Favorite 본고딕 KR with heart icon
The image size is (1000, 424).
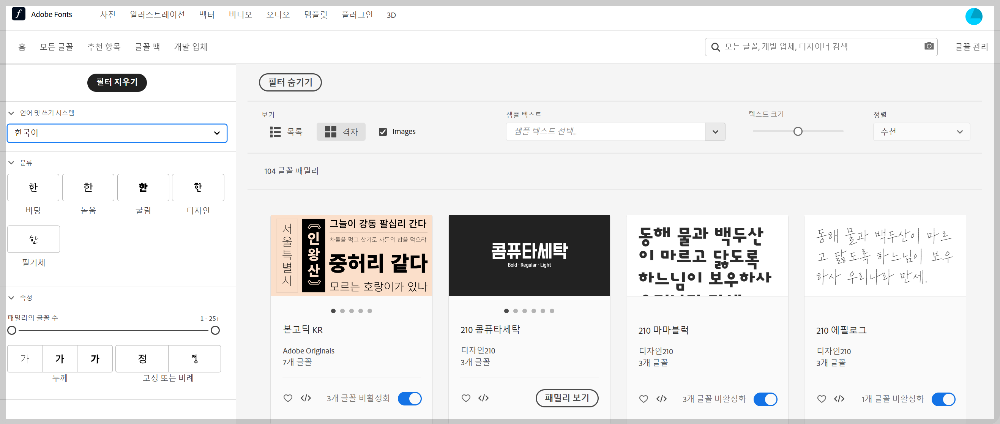coord(288,398)
